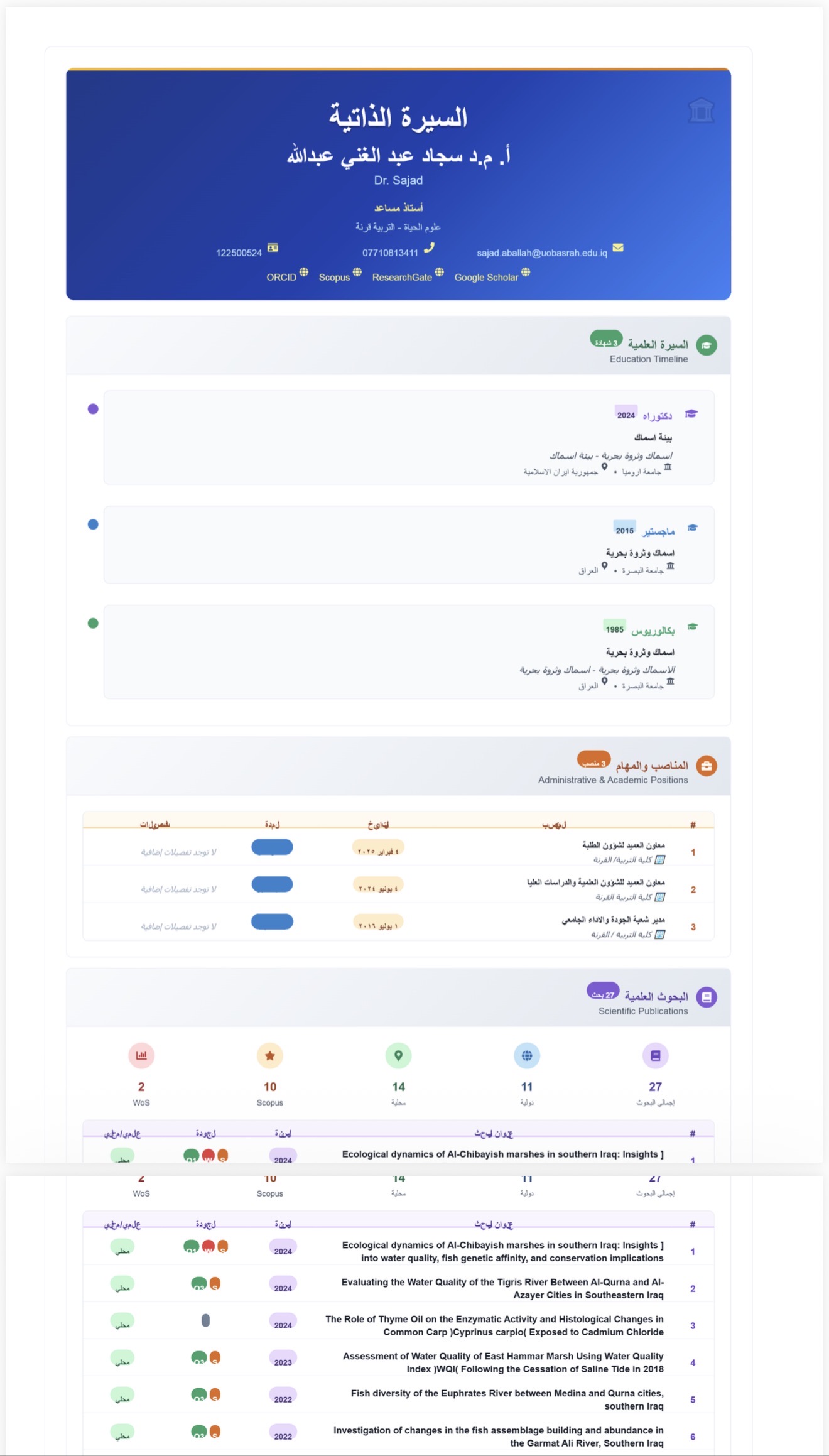The width and height of the screenshot is (829, 1456).
Task: Click the Thyme Oil Common Carp publication title
Action: coord(494,1325)
